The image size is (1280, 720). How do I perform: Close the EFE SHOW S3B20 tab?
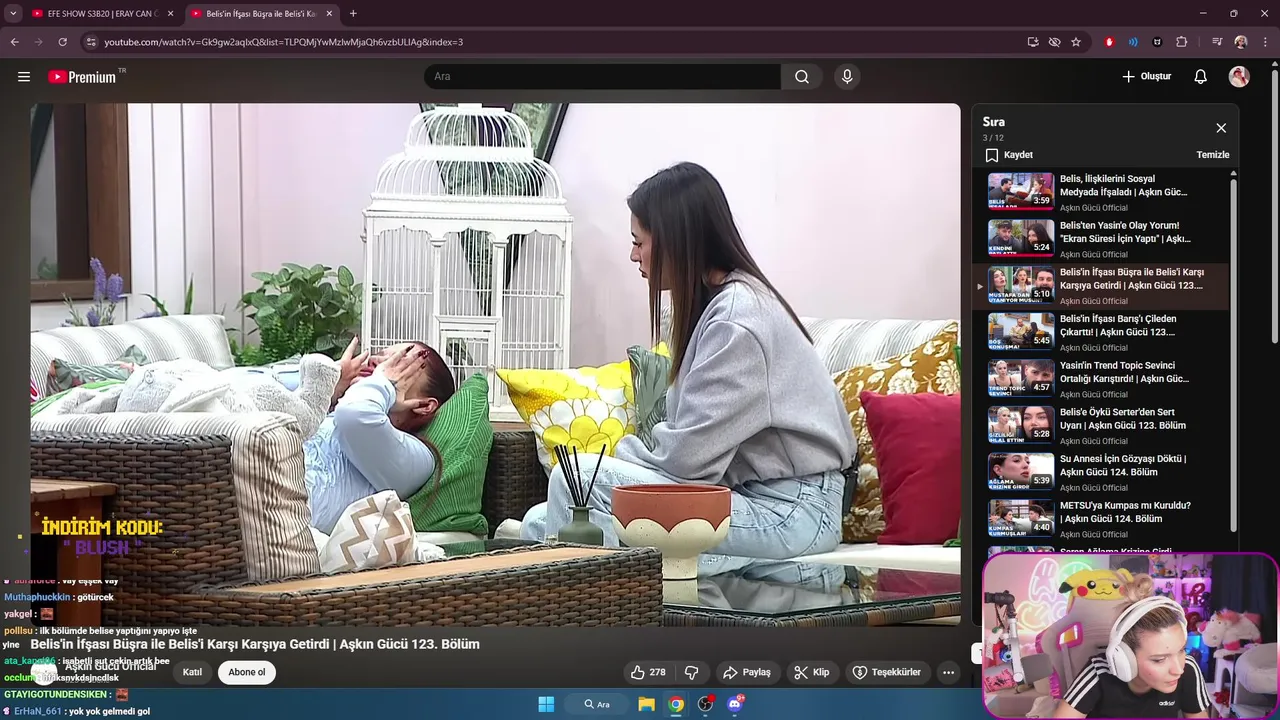pos(170,14)
